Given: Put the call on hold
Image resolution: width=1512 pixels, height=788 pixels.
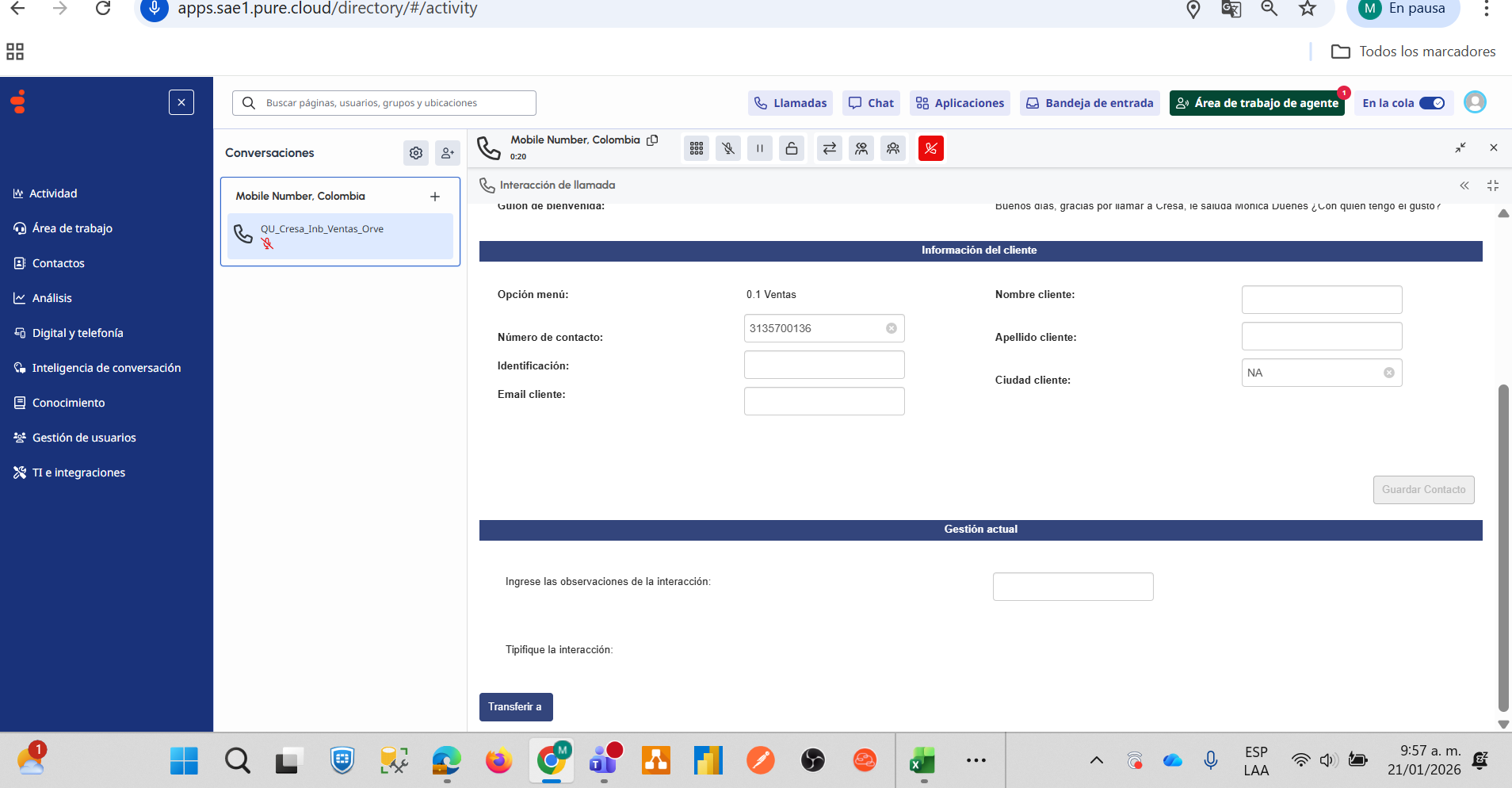Looking at the screenshot, I should [760, 148].
